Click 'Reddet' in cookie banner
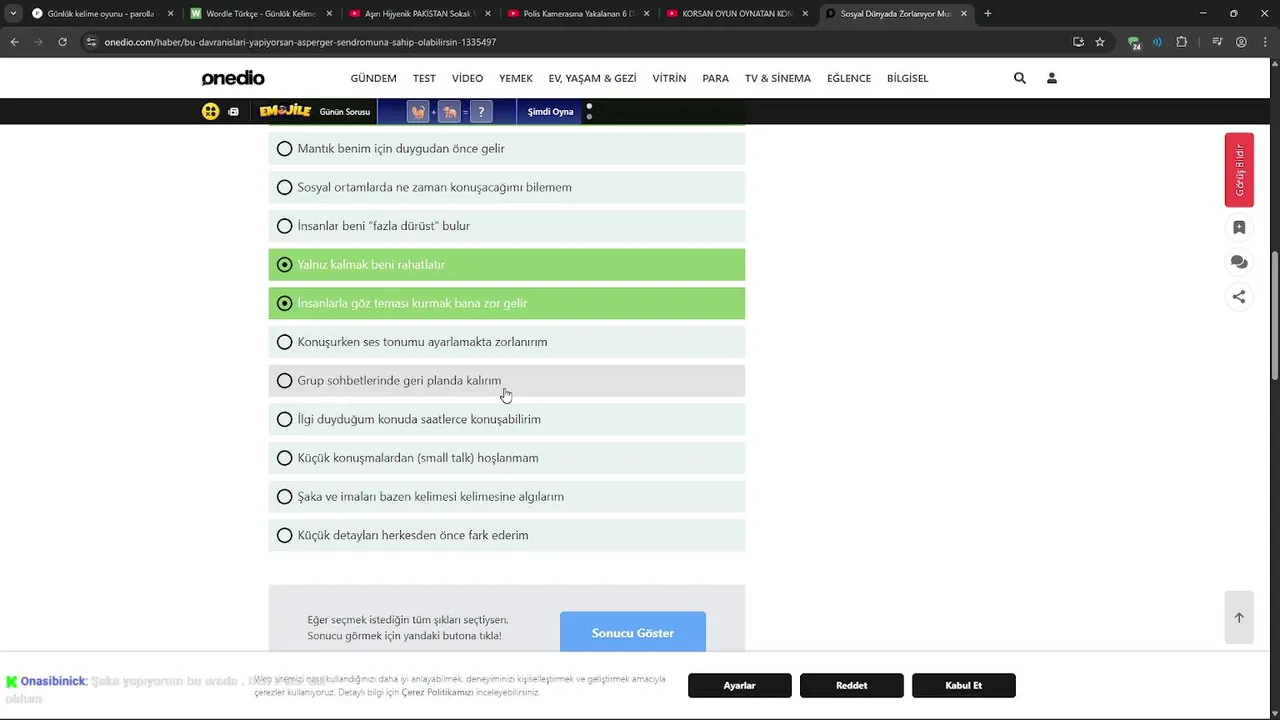Screen dimensions: 1280x720 coord(852,685)
